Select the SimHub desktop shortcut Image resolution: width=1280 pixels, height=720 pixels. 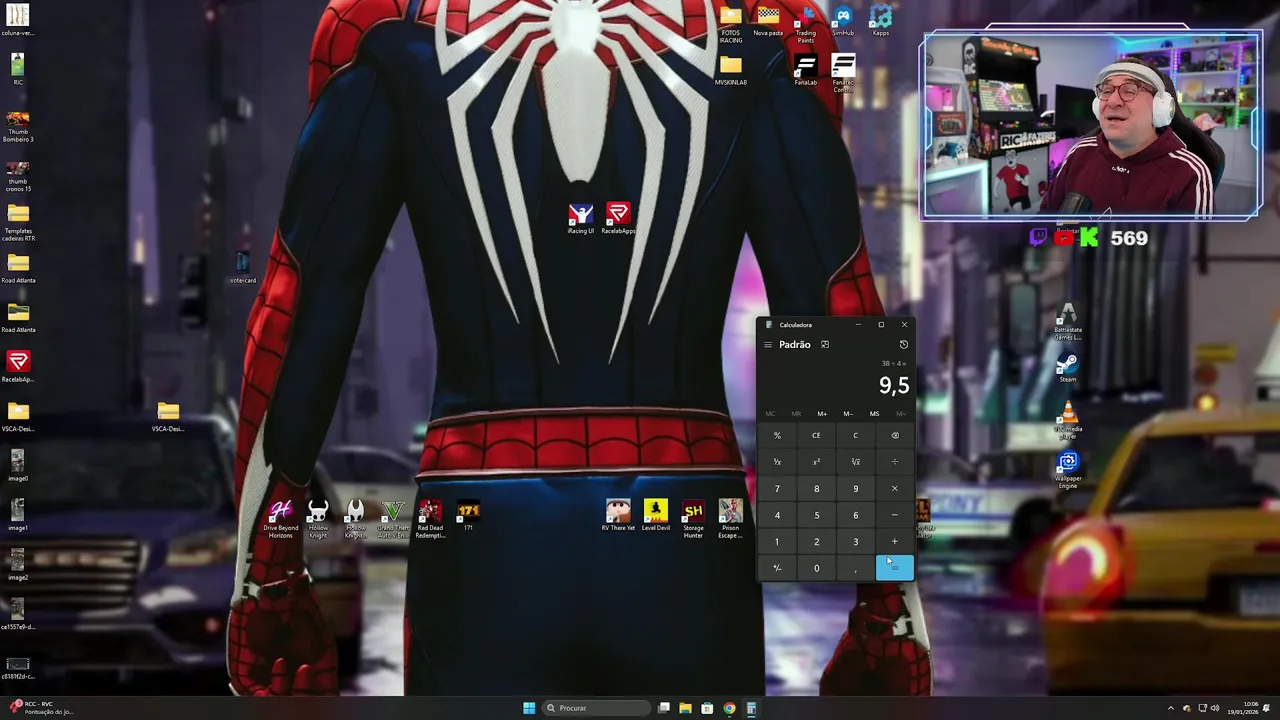(x=843, y=22)
